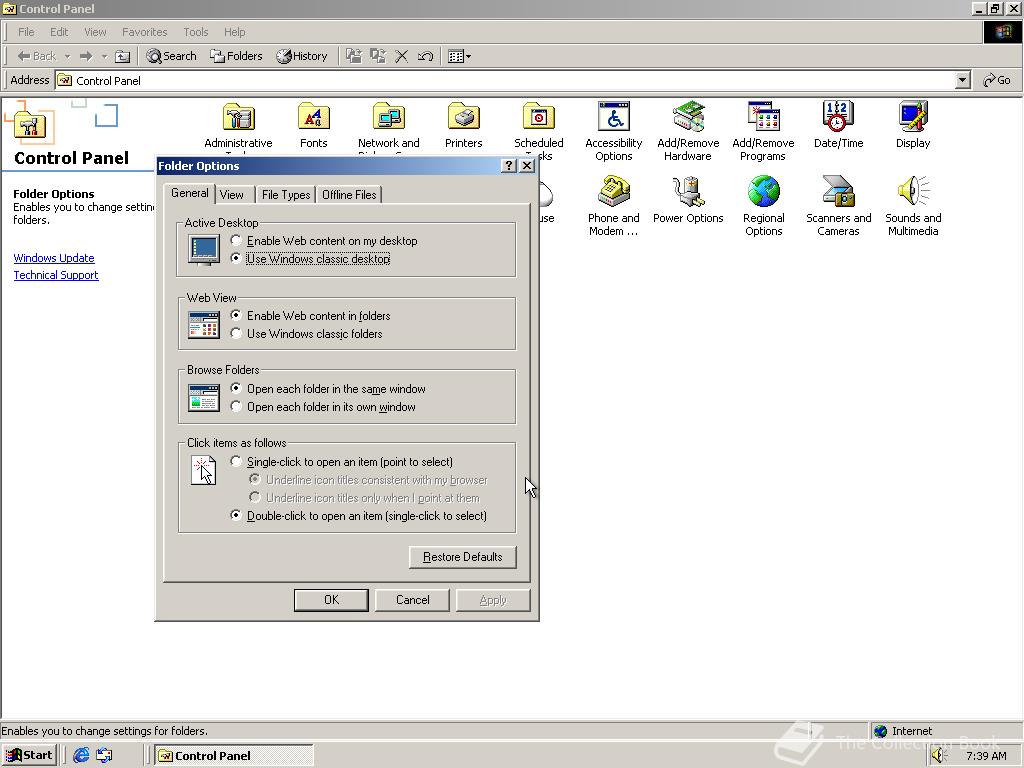
Task: Open the Printers folder icon
Action: (464, 118)
